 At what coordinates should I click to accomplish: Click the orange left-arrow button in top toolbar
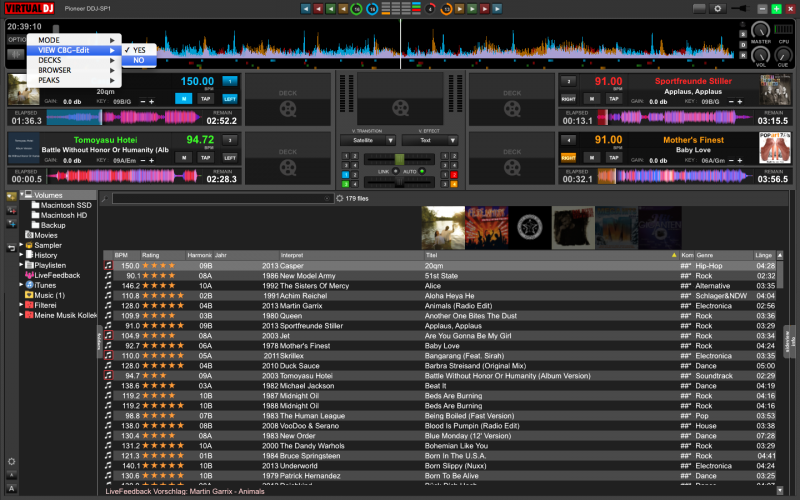click(x=343, y=9)
